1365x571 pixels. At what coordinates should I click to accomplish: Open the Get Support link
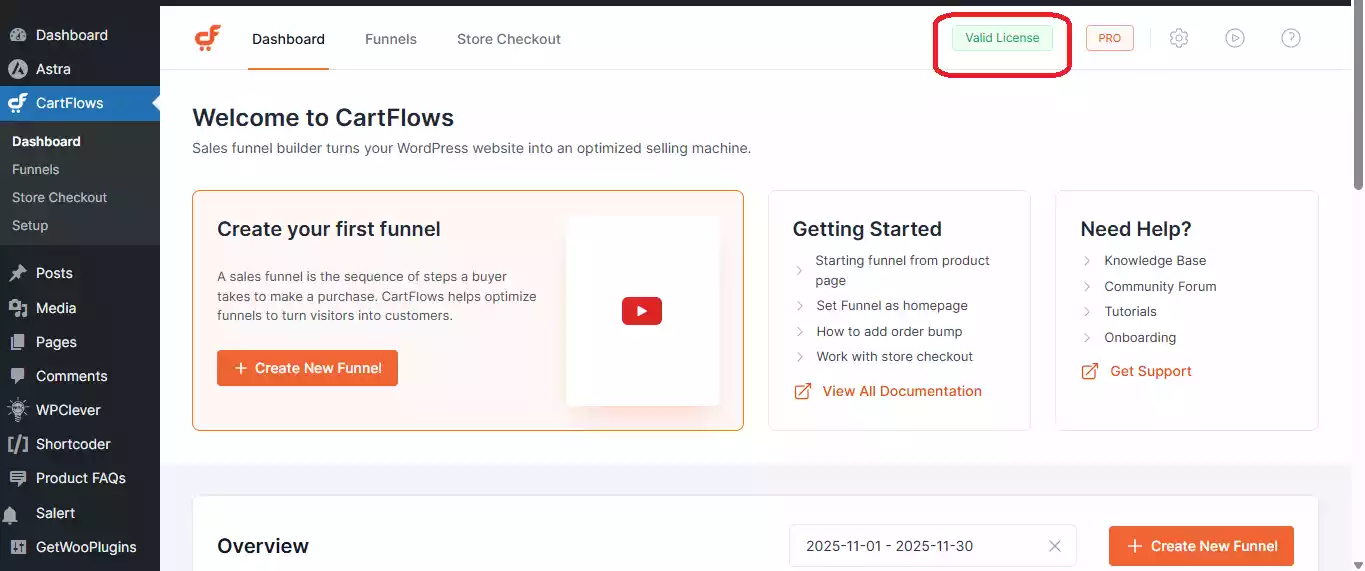click(1151, 371)
